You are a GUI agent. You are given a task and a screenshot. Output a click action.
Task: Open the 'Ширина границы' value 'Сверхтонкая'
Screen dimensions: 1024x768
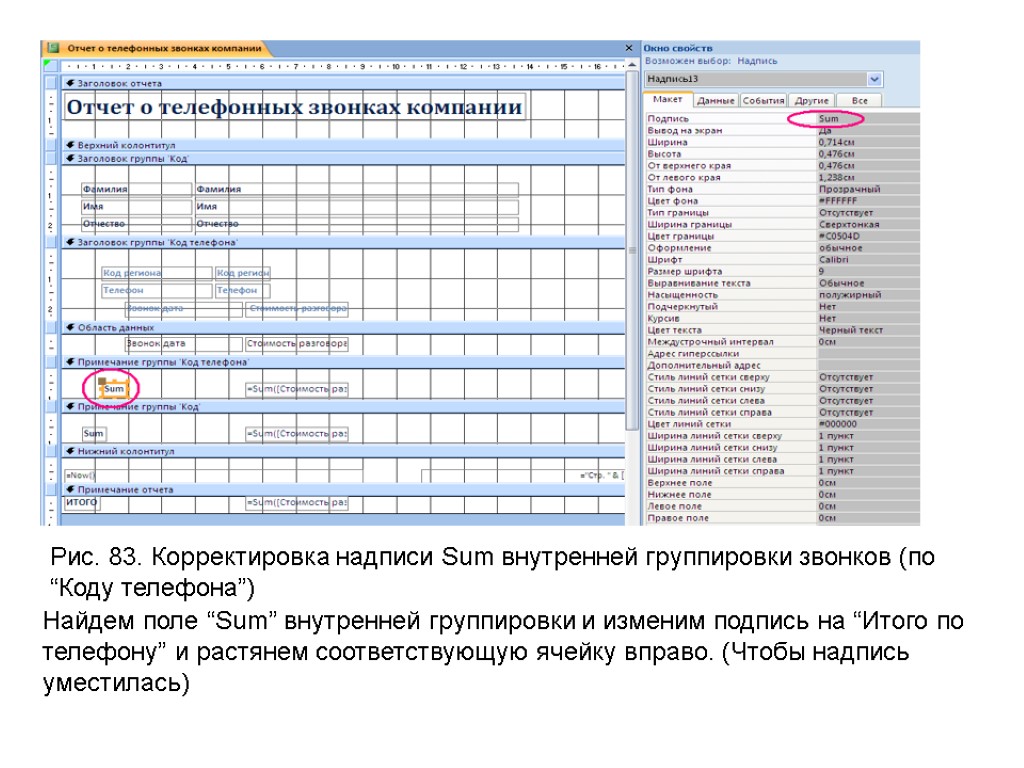point(868,224)
